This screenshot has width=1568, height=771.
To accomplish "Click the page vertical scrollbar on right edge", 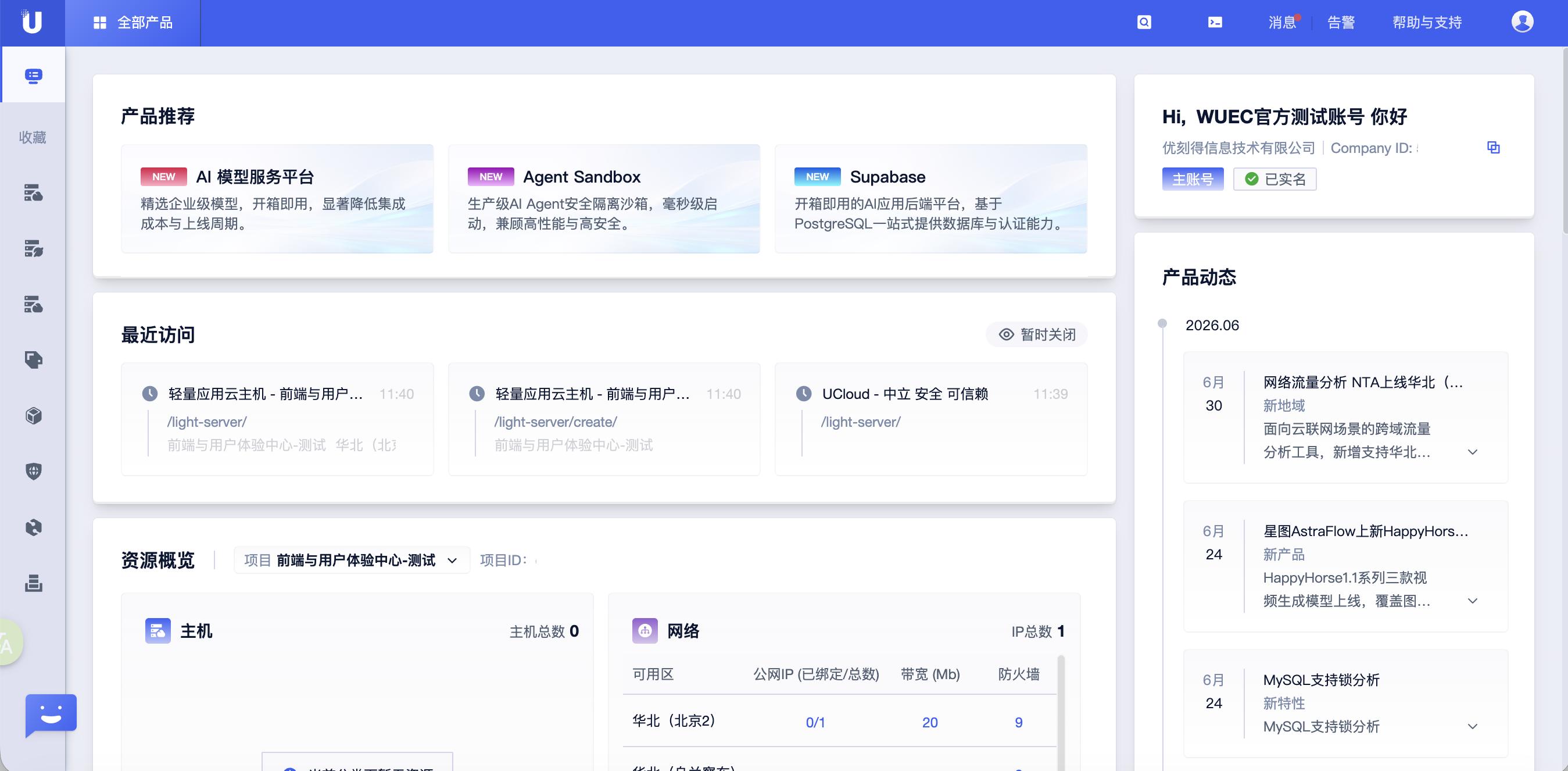I will click(x=1565, y=140).
